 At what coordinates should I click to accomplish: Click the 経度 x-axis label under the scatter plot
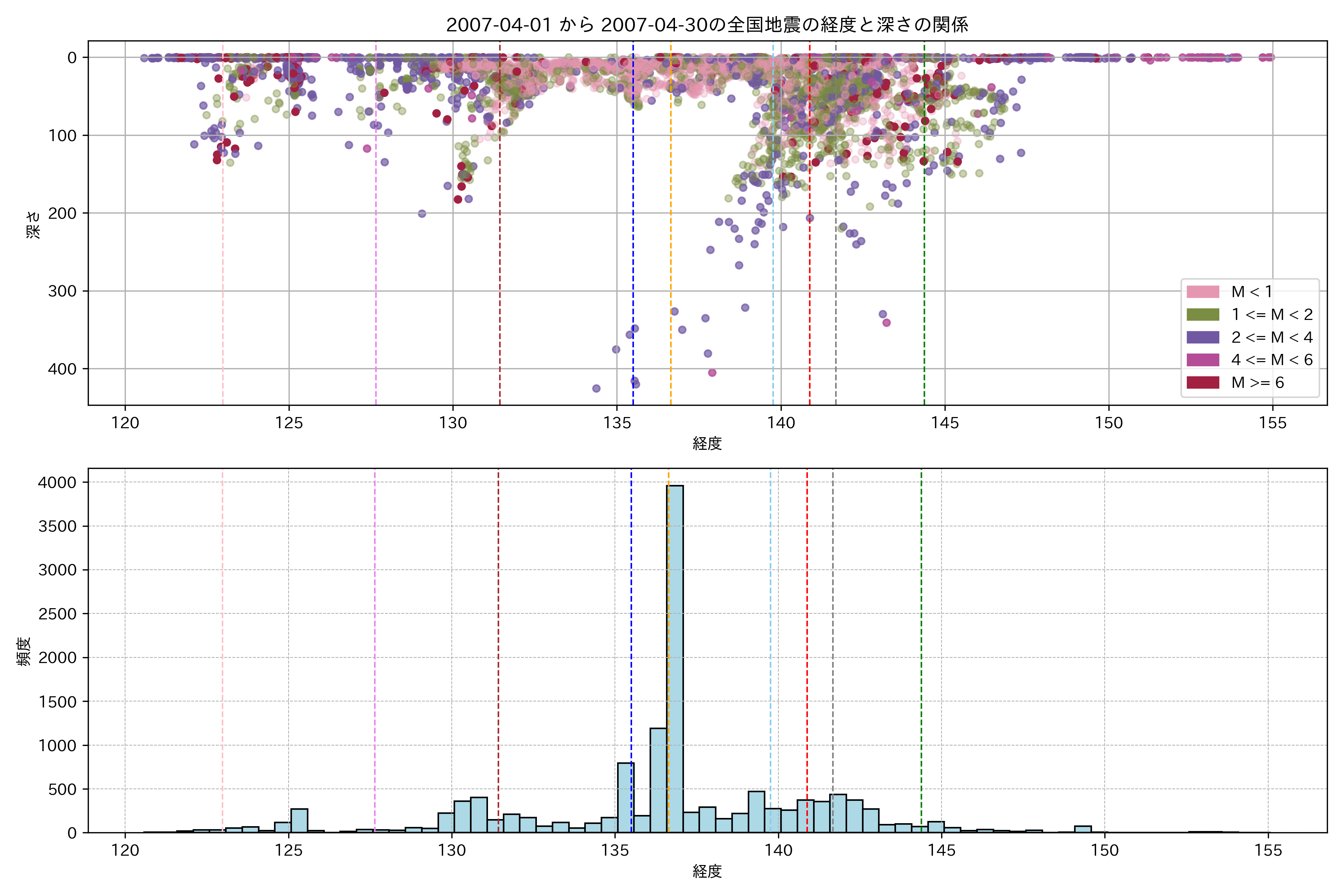pos(707,444)
